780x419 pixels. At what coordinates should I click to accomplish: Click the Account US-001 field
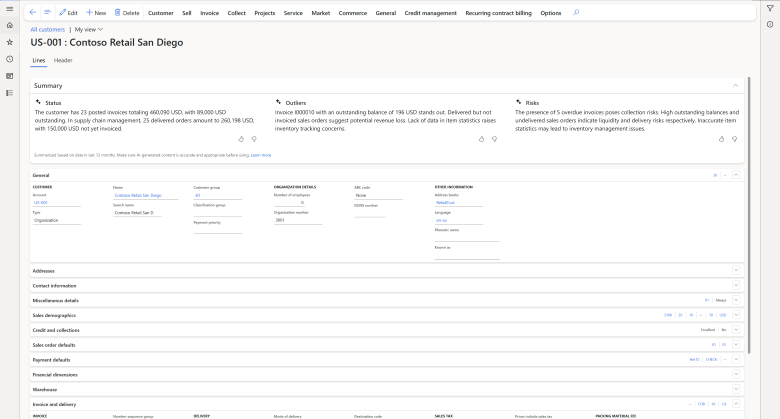pos(57,203)
